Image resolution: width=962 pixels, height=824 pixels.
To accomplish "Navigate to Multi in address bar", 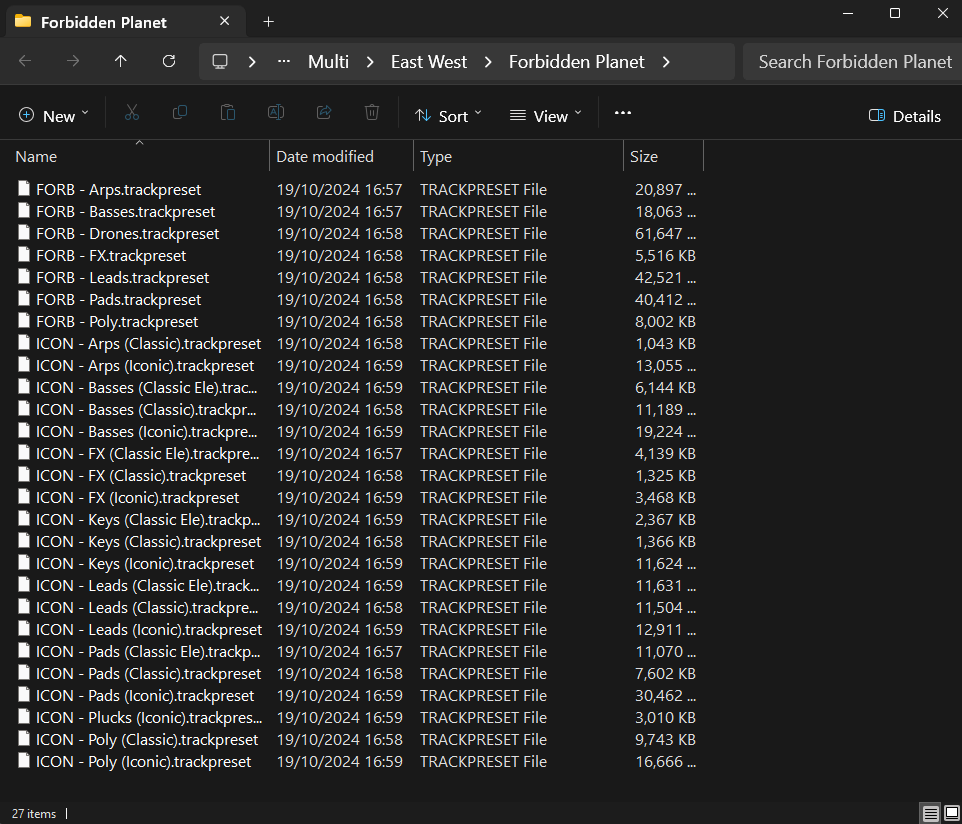I will pos(328,62).
